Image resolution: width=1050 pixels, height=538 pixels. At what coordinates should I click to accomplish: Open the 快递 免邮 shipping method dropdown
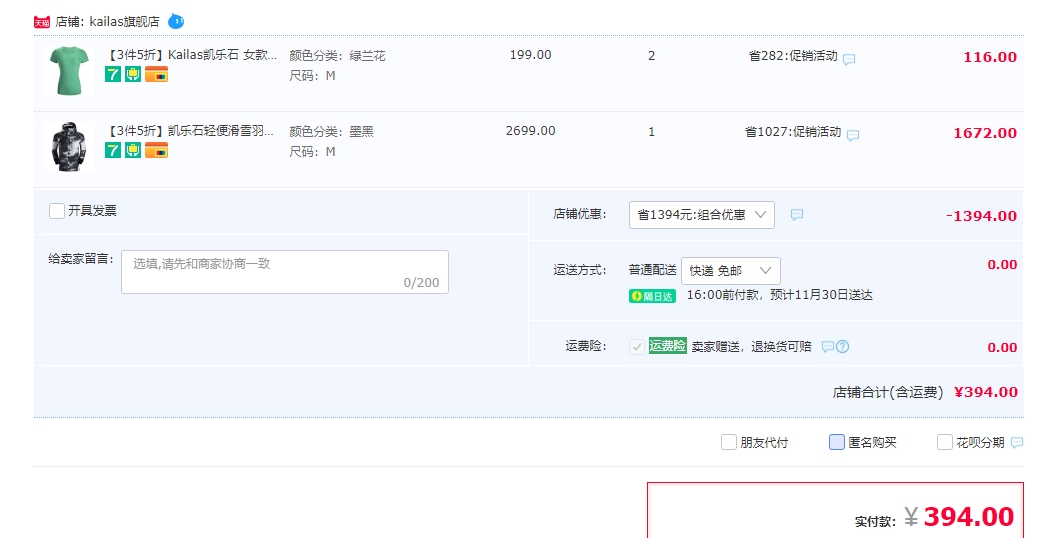pos(731,271)
